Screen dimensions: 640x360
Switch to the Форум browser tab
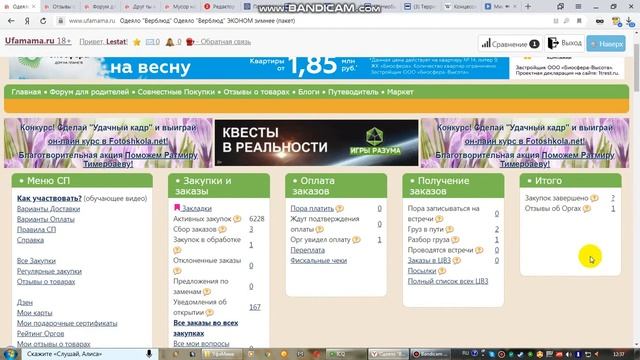[x=100, y=7]
